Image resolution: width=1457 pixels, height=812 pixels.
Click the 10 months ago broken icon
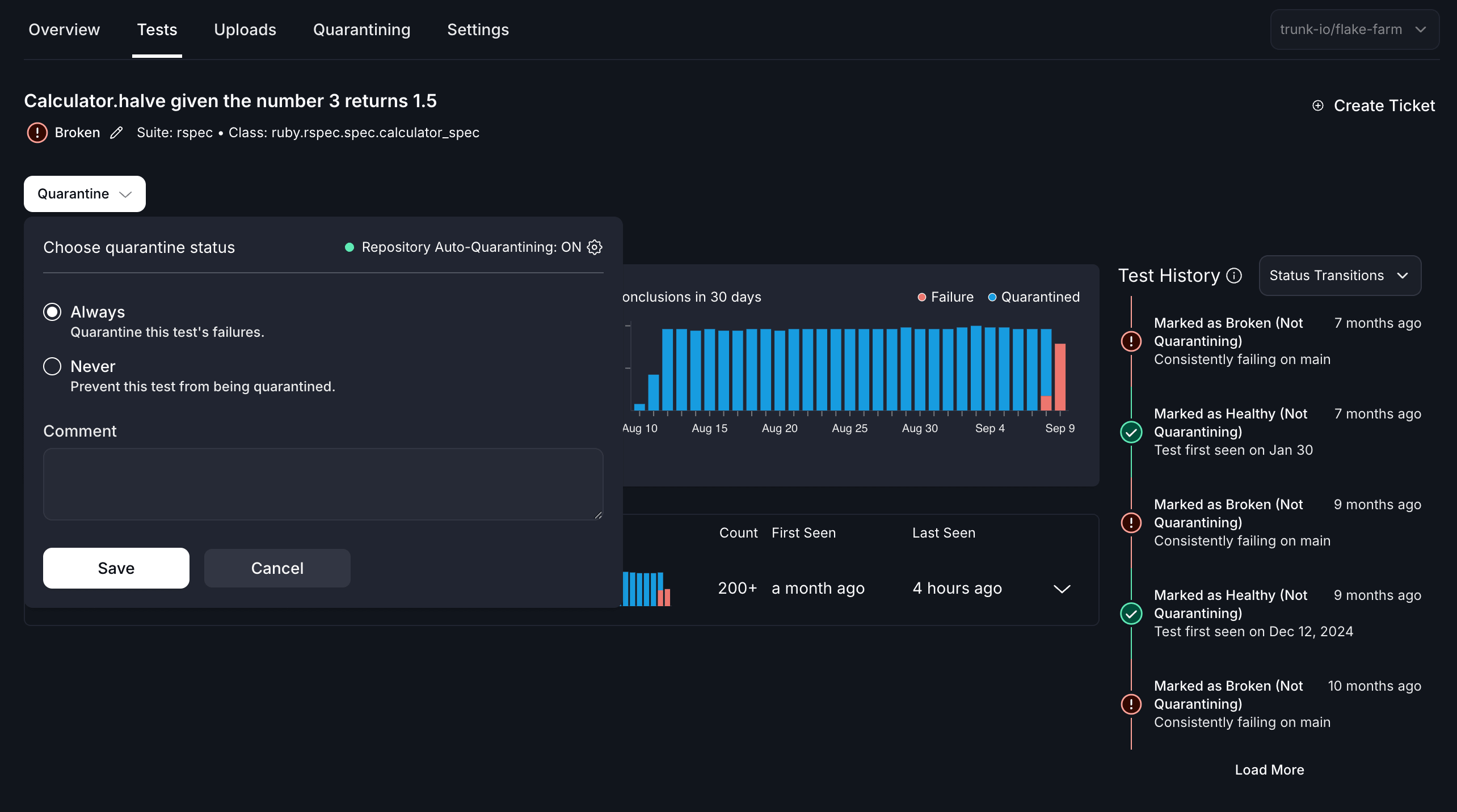tap(1131, 704)
